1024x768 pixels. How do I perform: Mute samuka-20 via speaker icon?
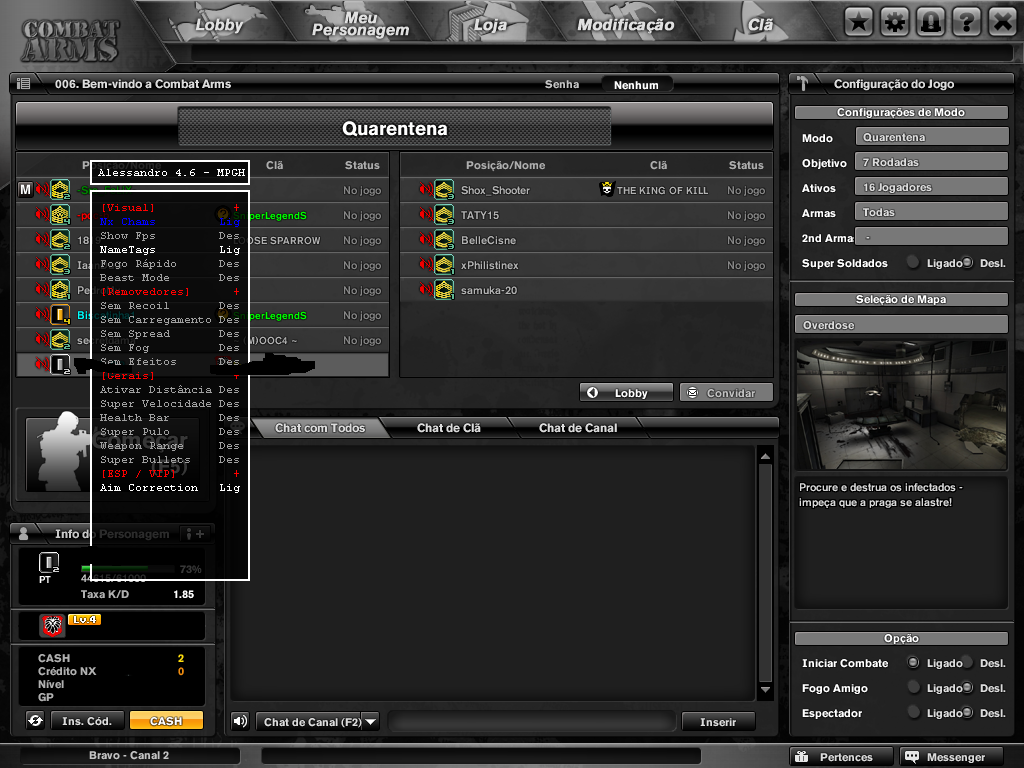pyautogui.click(x=426, y=289)
